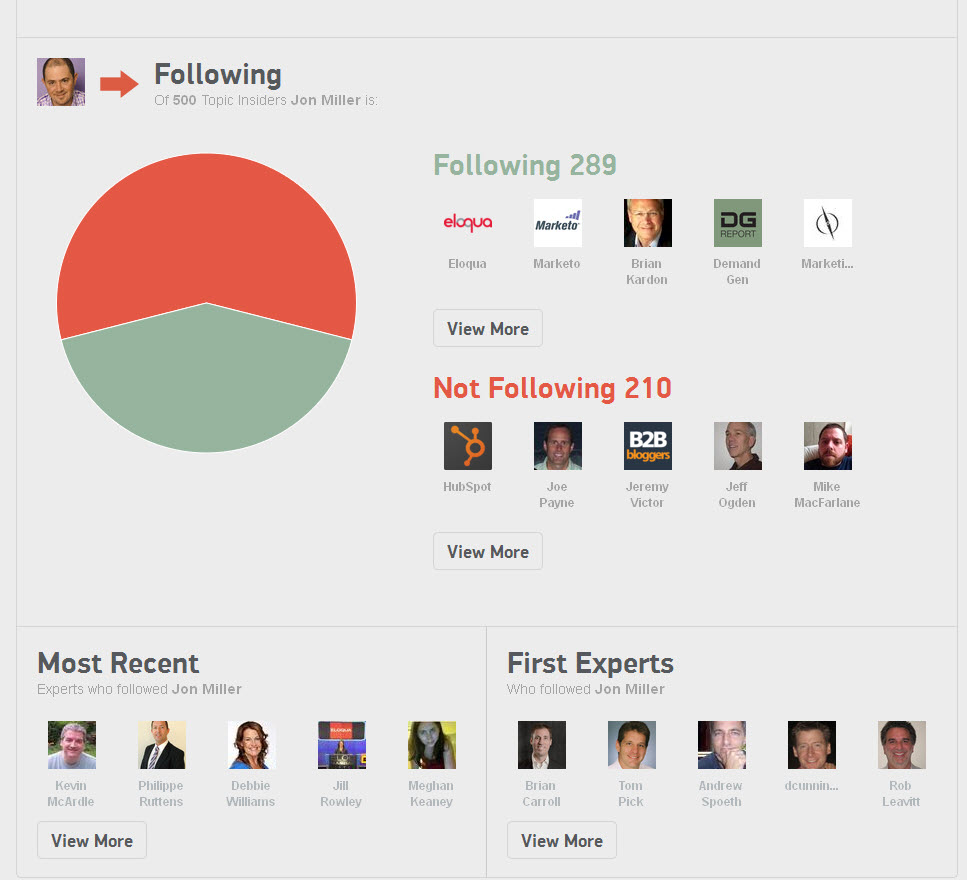
Task: Open Jill Rowley's profile name link
Action: click(341, 793)
